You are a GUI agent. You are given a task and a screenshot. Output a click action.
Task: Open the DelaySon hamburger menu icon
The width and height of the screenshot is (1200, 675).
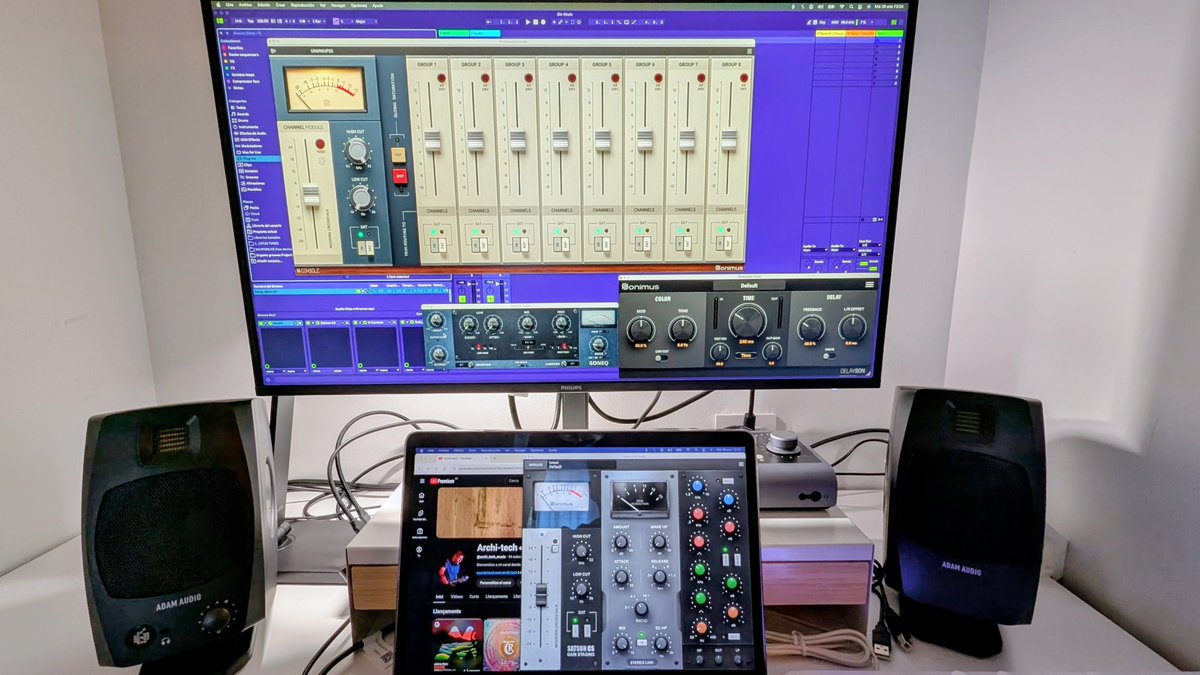point(869,284)
